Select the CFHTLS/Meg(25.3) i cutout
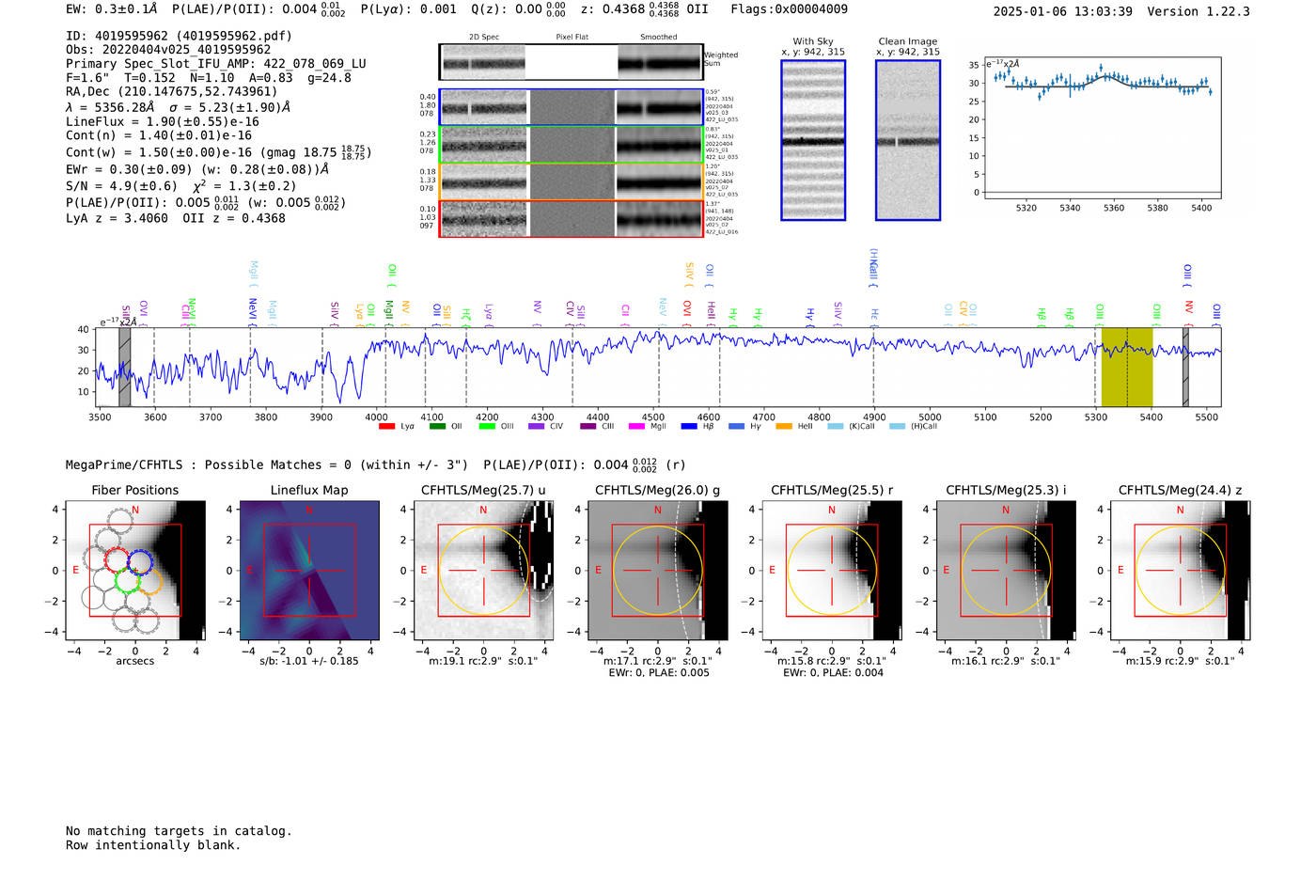The height and width of the screenshot is (896, 1316). [x=1006, y=571]
